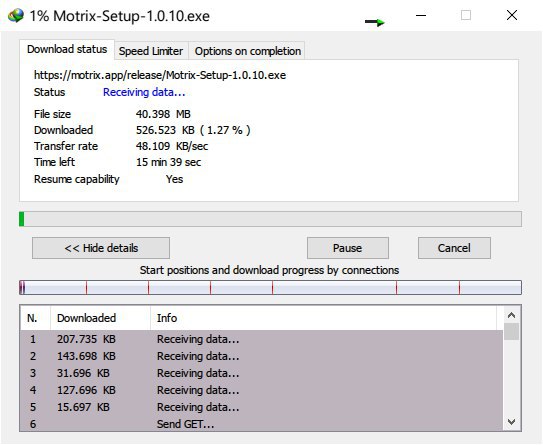This screenshot has width=543, height=445.
Task: Click the N. column header
Action: (x=35, y=318)
